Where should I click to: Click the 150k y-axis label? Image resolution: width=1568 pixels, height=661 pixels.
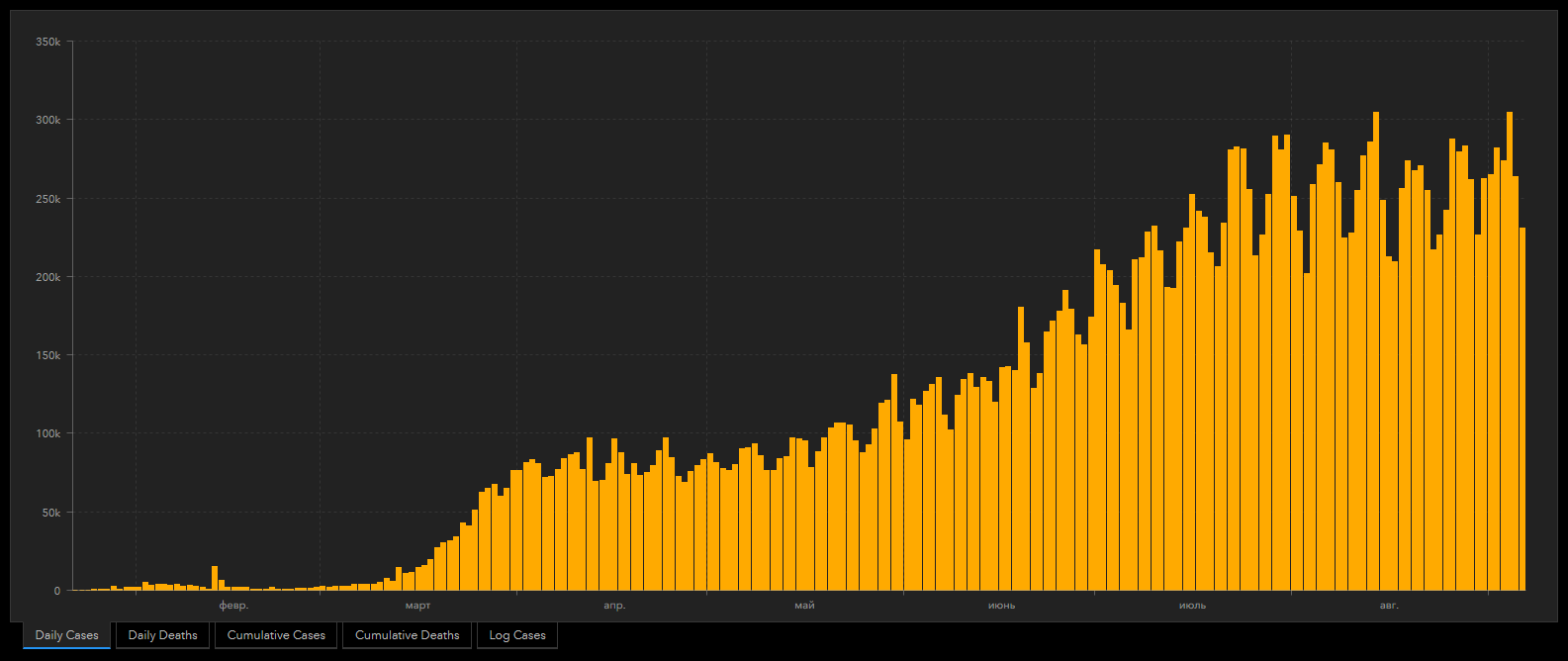(47, 356)
